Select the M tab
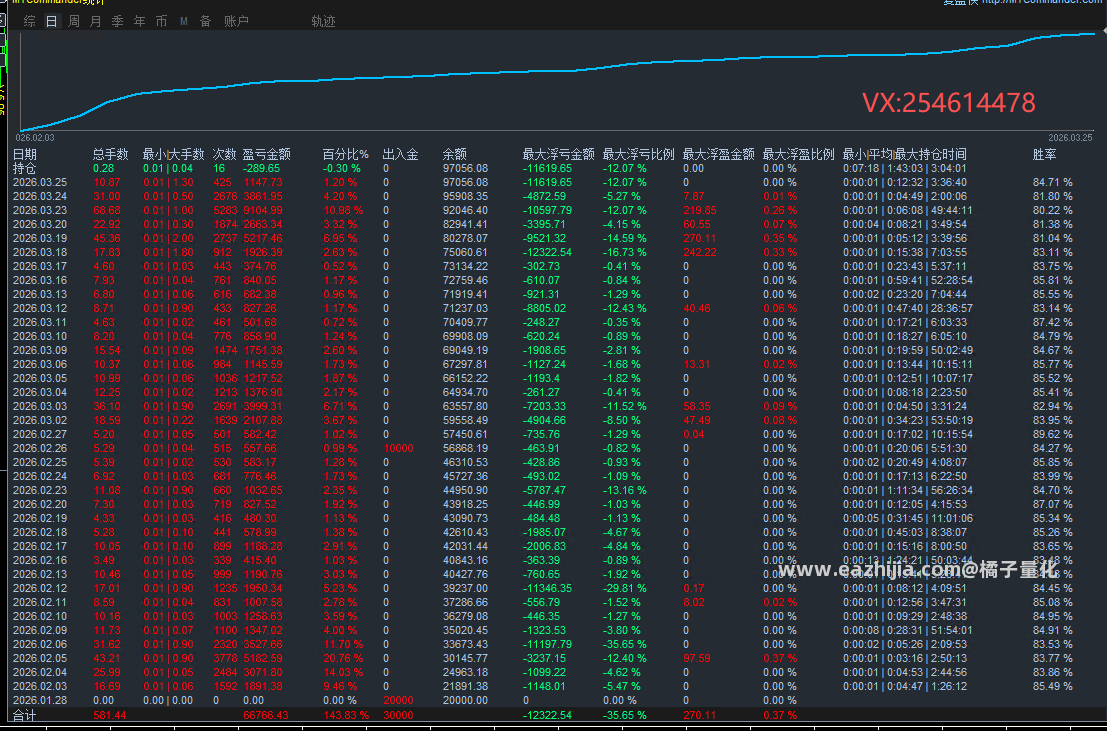Image resolution: width=1107 pixels, height=731 pixels. pos(184,21)
